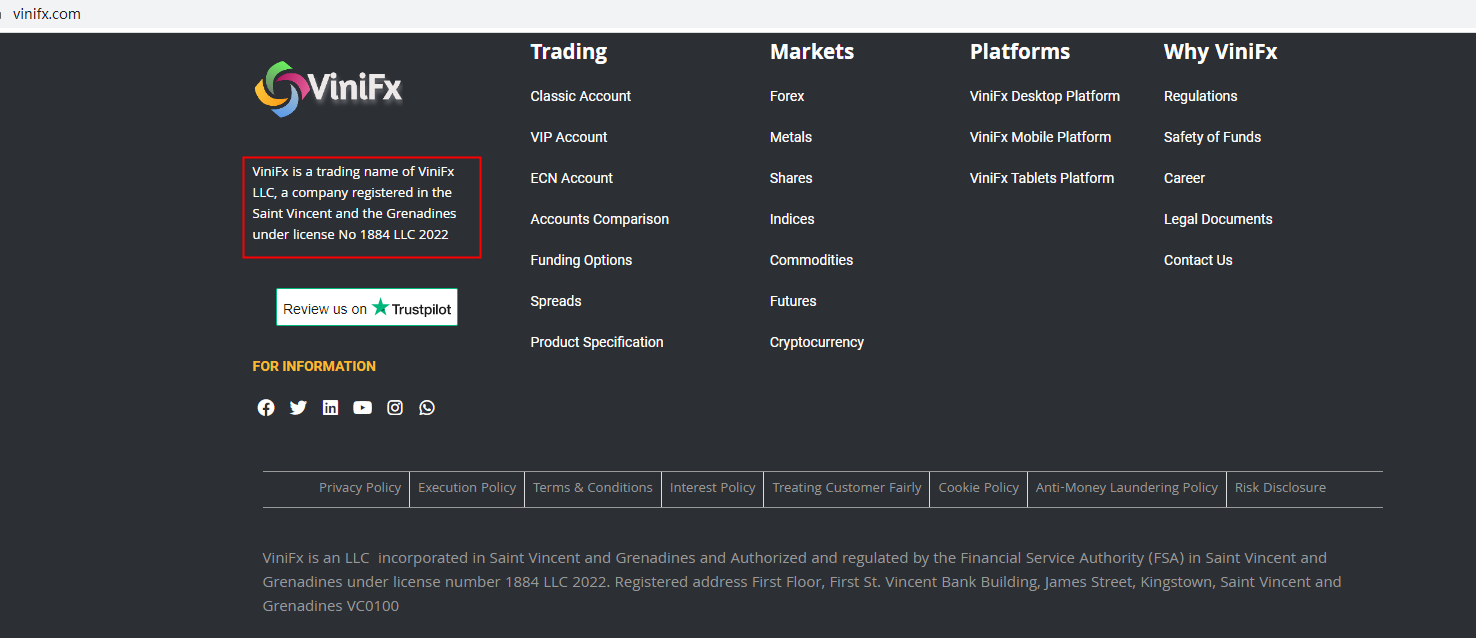The height and width of the screenshot is (638, 1476).
Task: Open Cookie Policy footer item
Action: pyautogui.click(x=979, y=488)
